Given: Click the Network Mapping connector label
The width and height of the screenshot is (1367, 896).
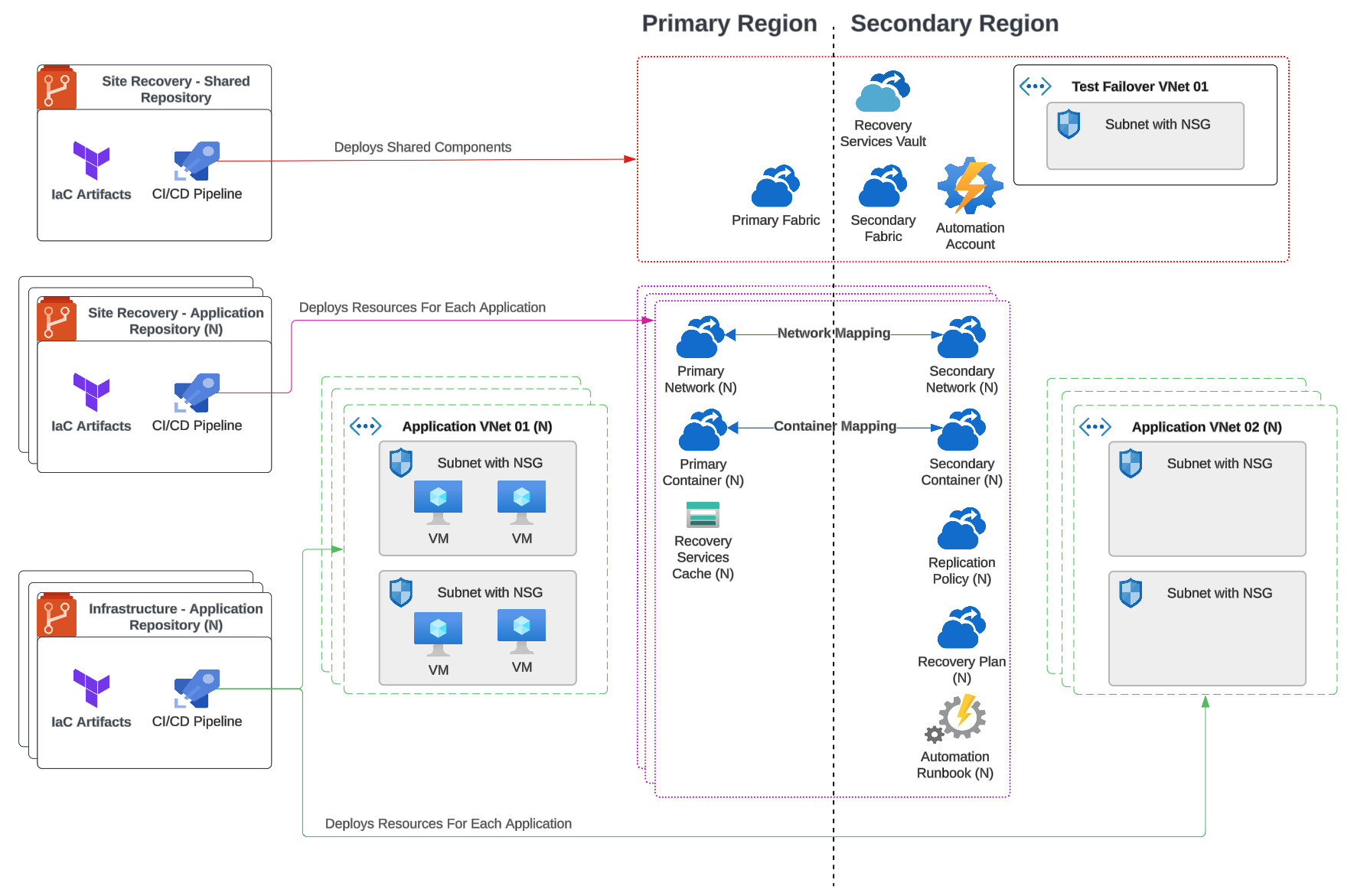Looking at the screenshot, I should click(834, 333).
